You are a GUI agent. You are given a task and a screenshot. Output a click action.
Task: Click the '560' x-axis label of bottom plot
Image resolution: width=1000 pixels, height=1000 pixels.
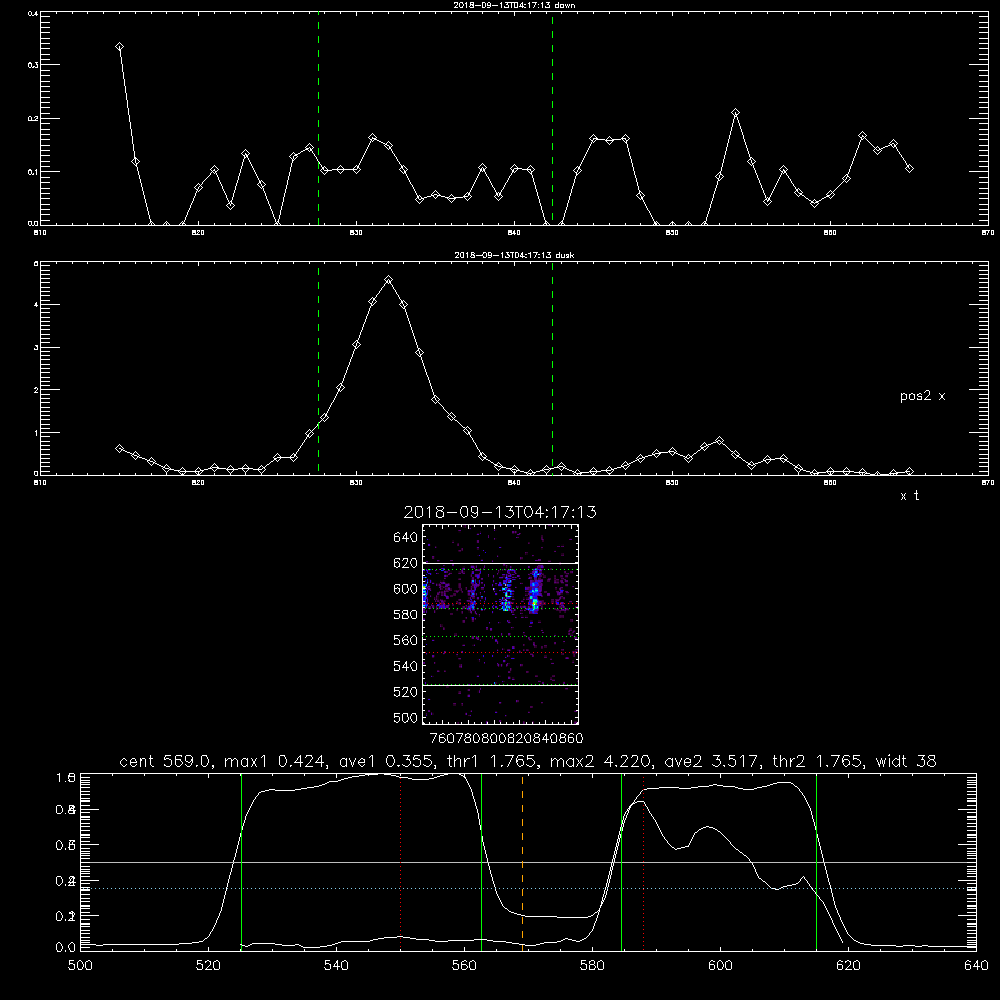pyautogui.click(x=464, y=966)
